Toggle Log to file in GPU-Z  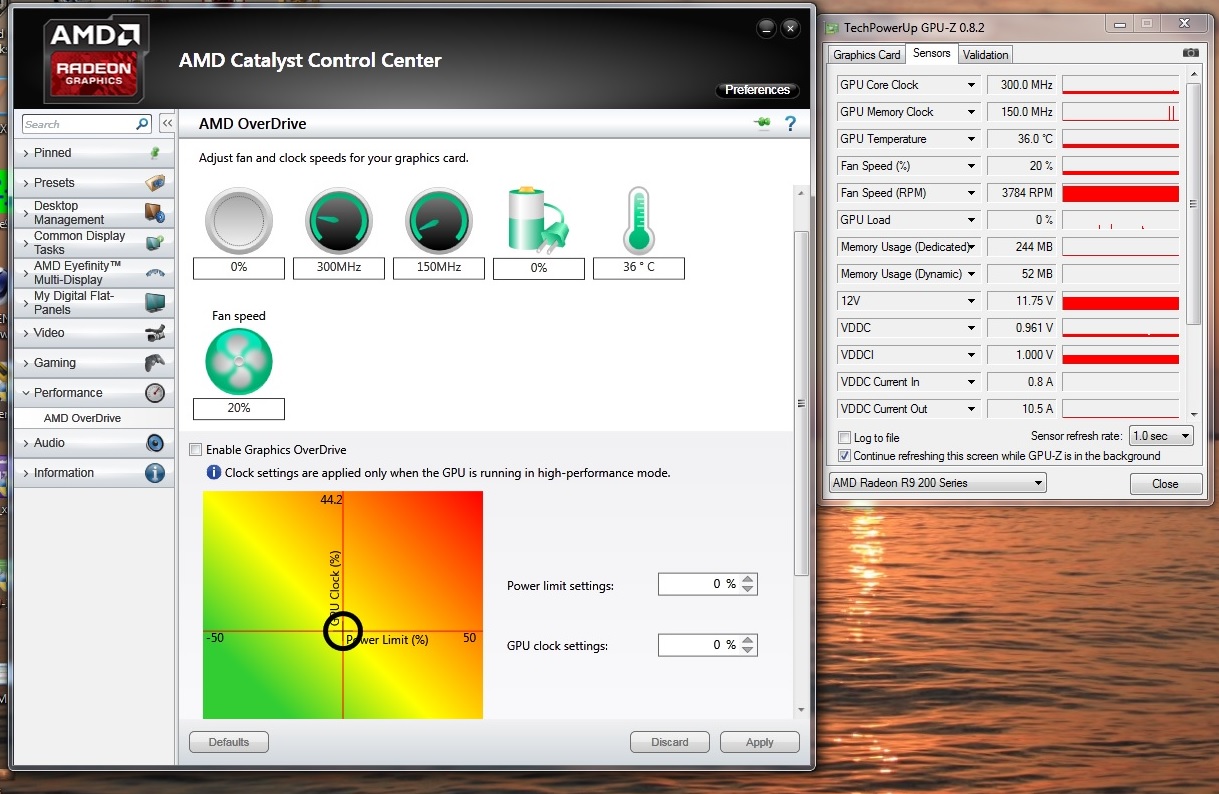(x=844, y=438)
